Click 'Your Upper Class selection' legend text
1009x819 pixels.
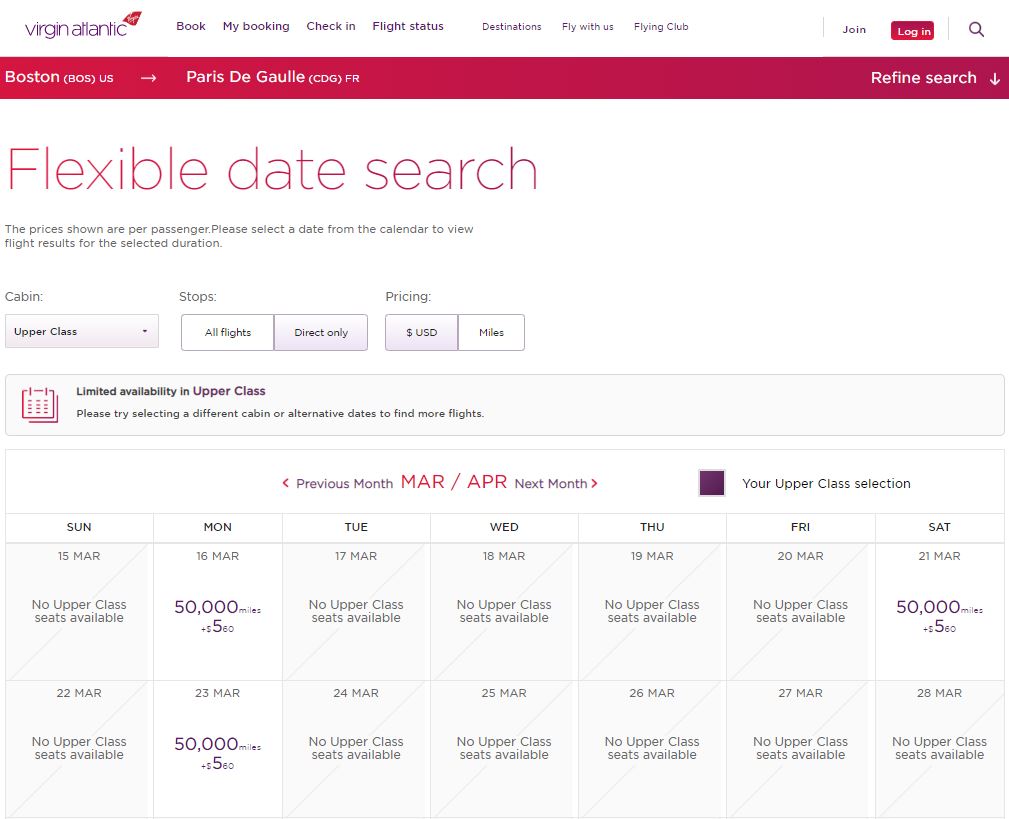826,483
